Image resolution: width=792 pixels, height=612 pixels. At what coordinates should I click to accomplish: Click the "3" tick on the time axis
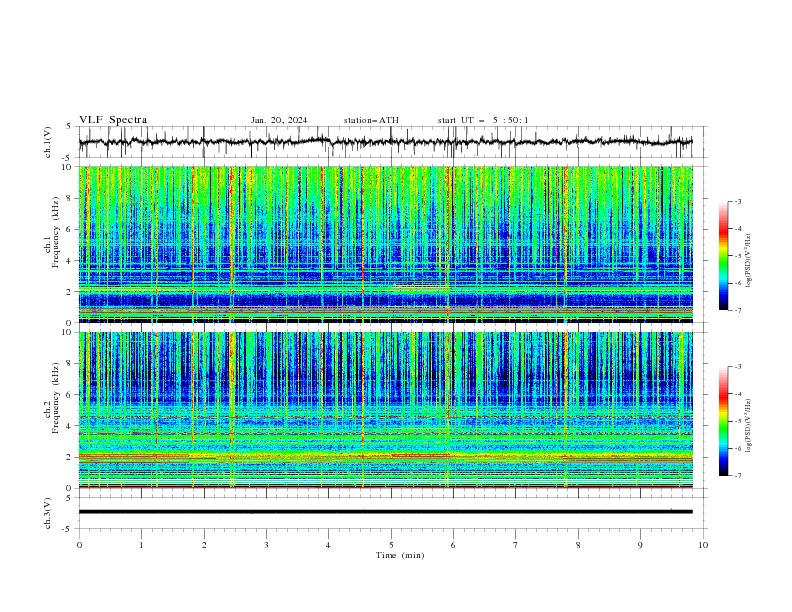[266, 545]
